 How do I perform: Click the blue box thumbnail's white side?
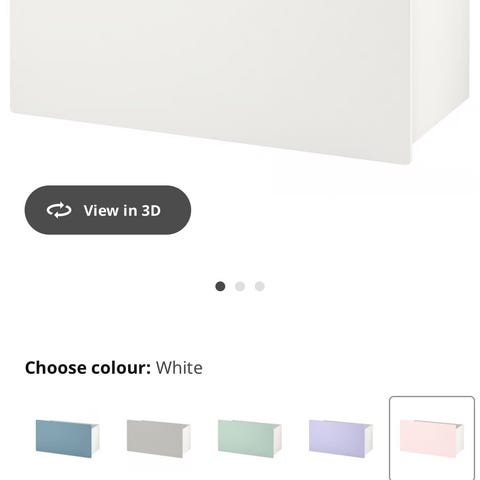point(95,438)
